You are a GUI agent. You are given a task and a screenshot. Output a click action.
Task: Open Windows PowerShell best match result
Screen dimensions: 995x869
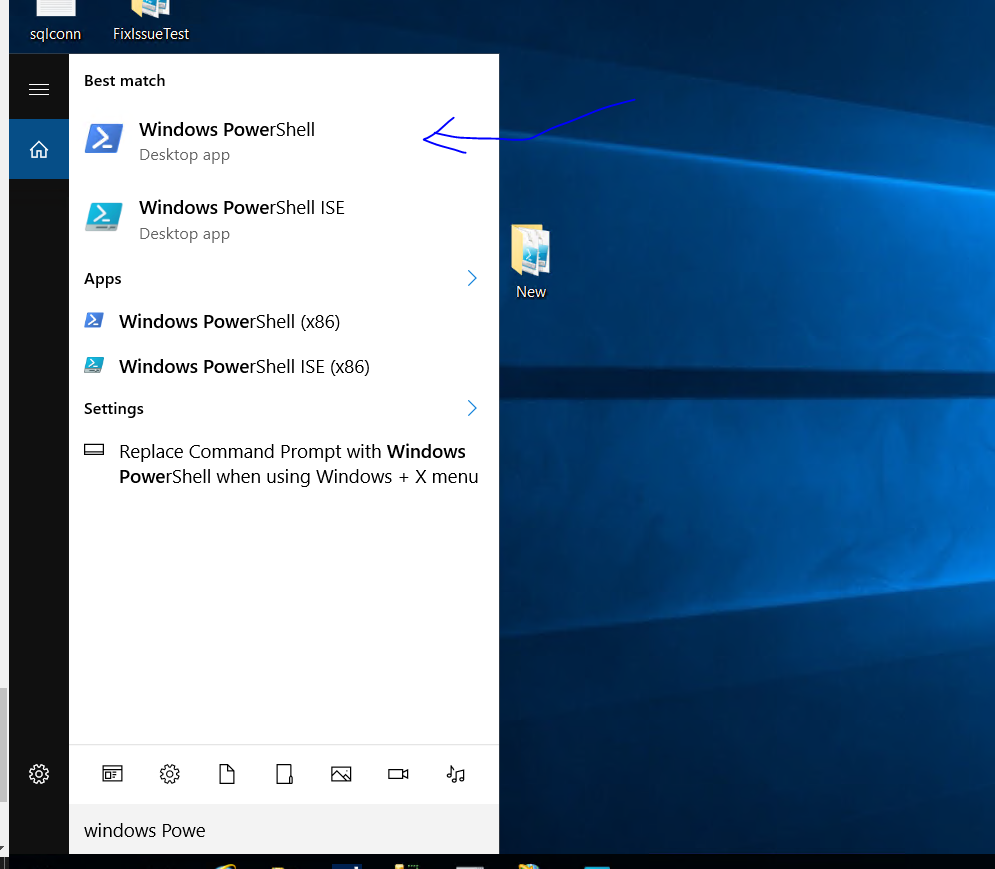226,140
